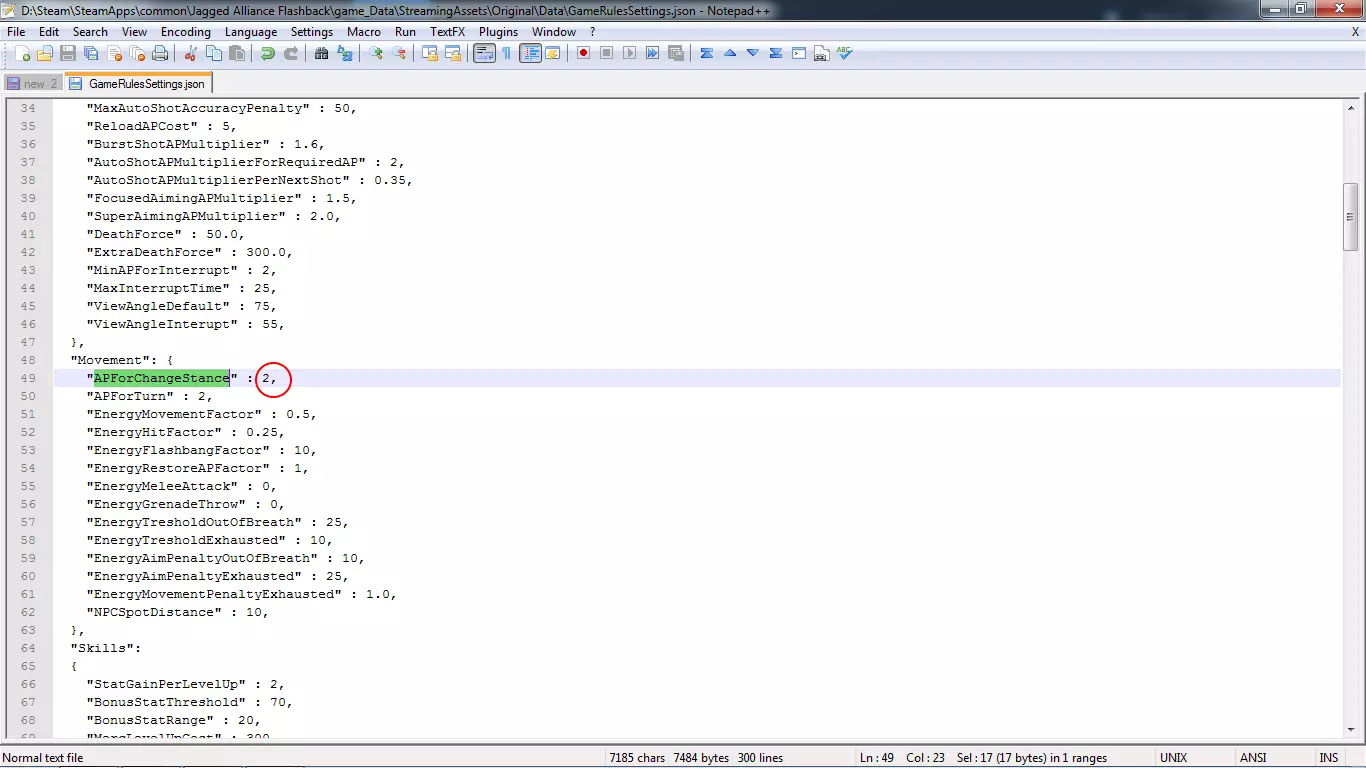
Task: Toggle Show All Characters pilcrow button
Action: pyautogui.click(x=507, y=53)
